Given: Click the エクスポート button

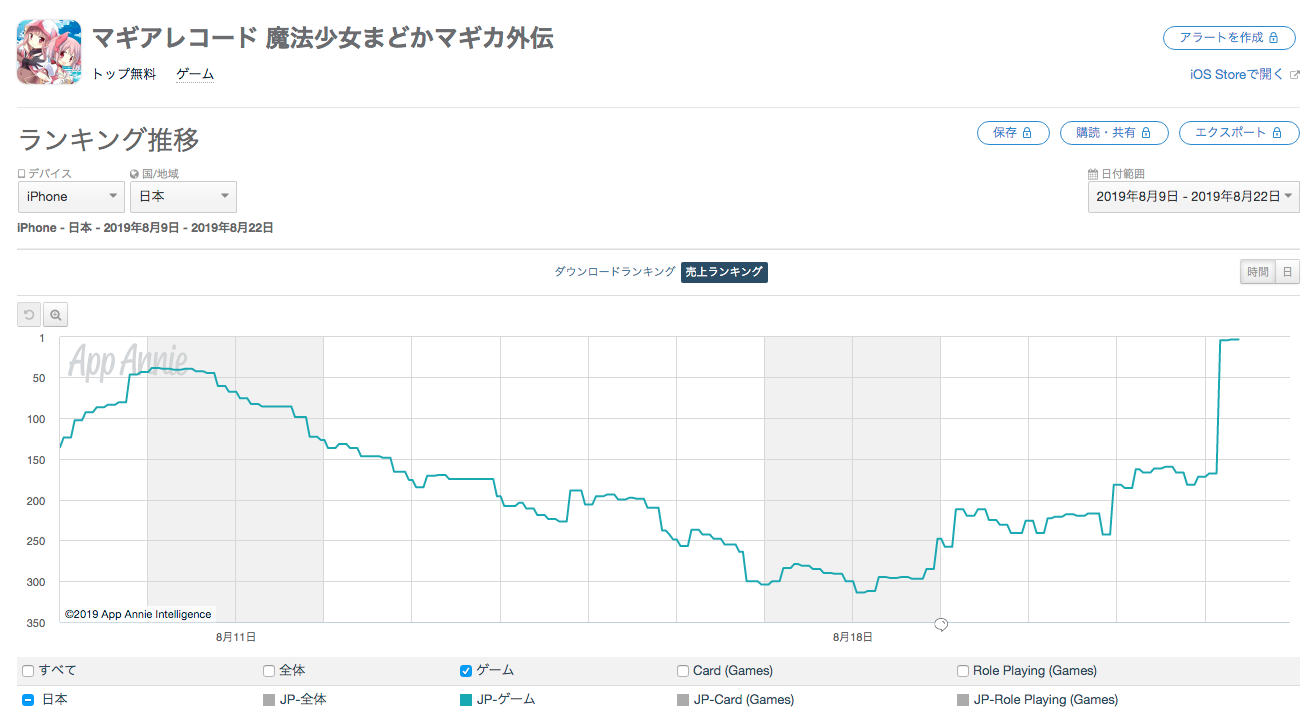Looking at the screenshot, I should (1239, 133).
